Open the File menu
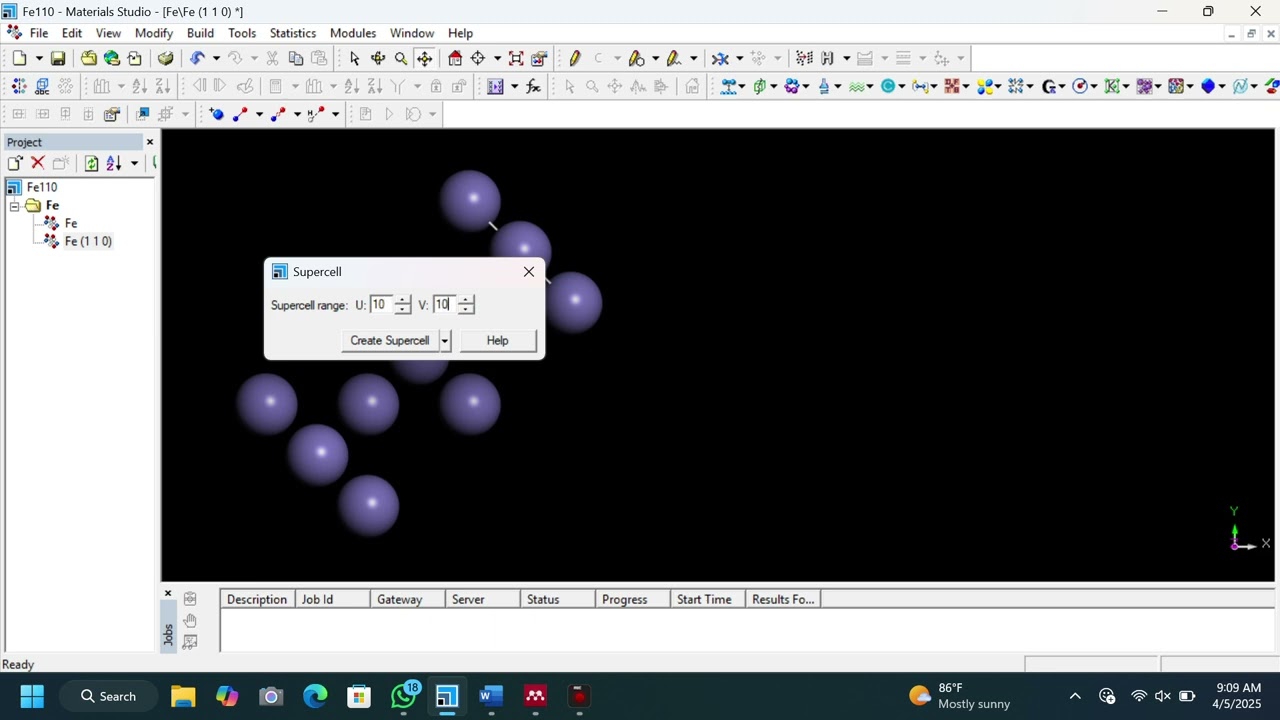The width and height of the screenshot is (1280, 720). pyautogui.click(x=39, y=33)
